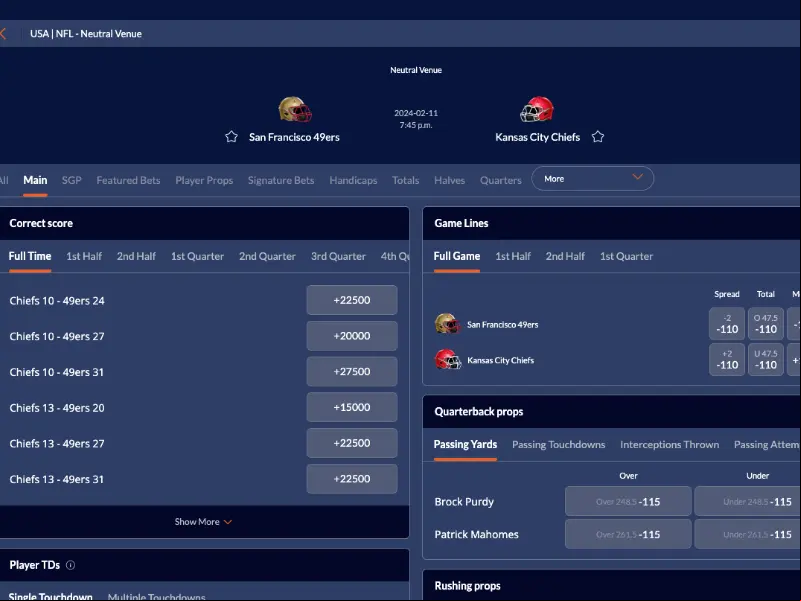
Task: Select Passing Yards tab
Action: [465, 444]
